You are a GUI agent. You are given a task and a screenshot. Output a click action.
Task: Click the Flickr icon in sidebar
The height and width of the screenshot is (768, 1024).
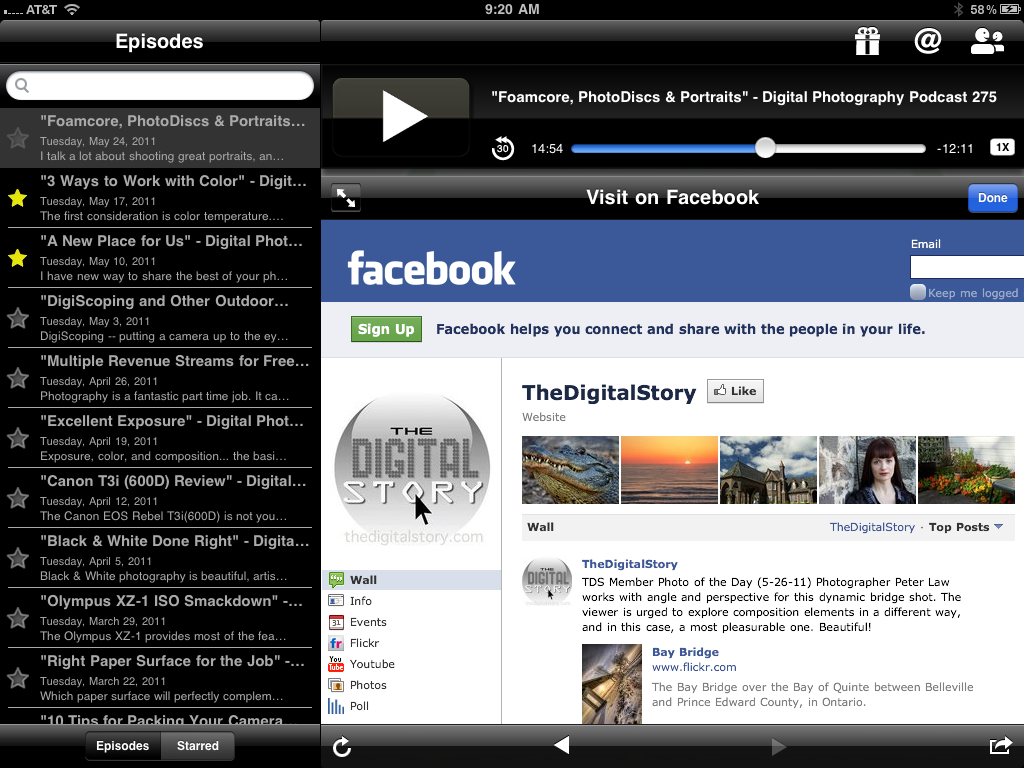336,643
